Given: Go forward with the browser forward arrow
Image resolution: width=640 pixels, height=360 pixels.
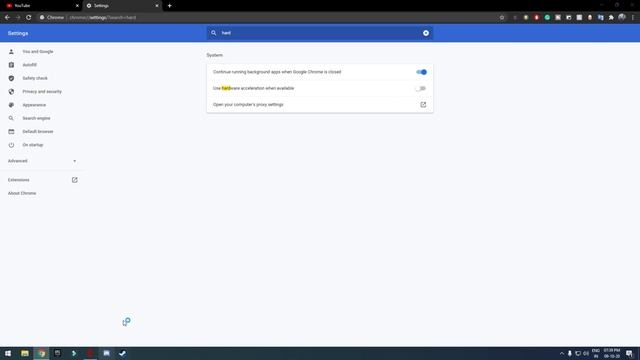Looking at the screenshot, I should click(x=18, y=18).
